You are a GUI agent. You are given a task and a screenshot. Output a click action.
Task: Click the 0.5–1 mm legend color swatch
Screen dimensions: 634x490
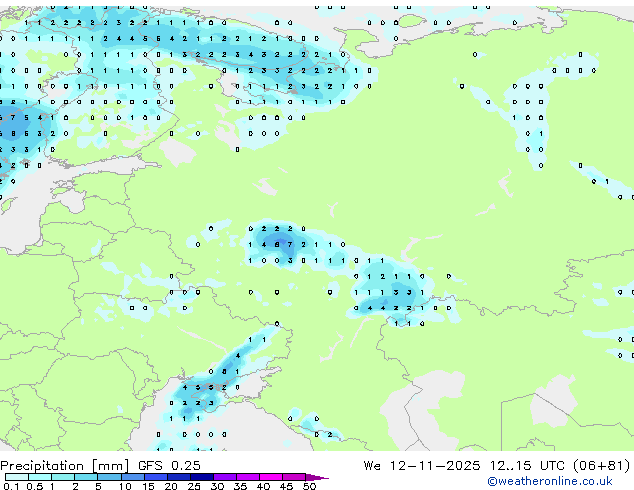40,477
